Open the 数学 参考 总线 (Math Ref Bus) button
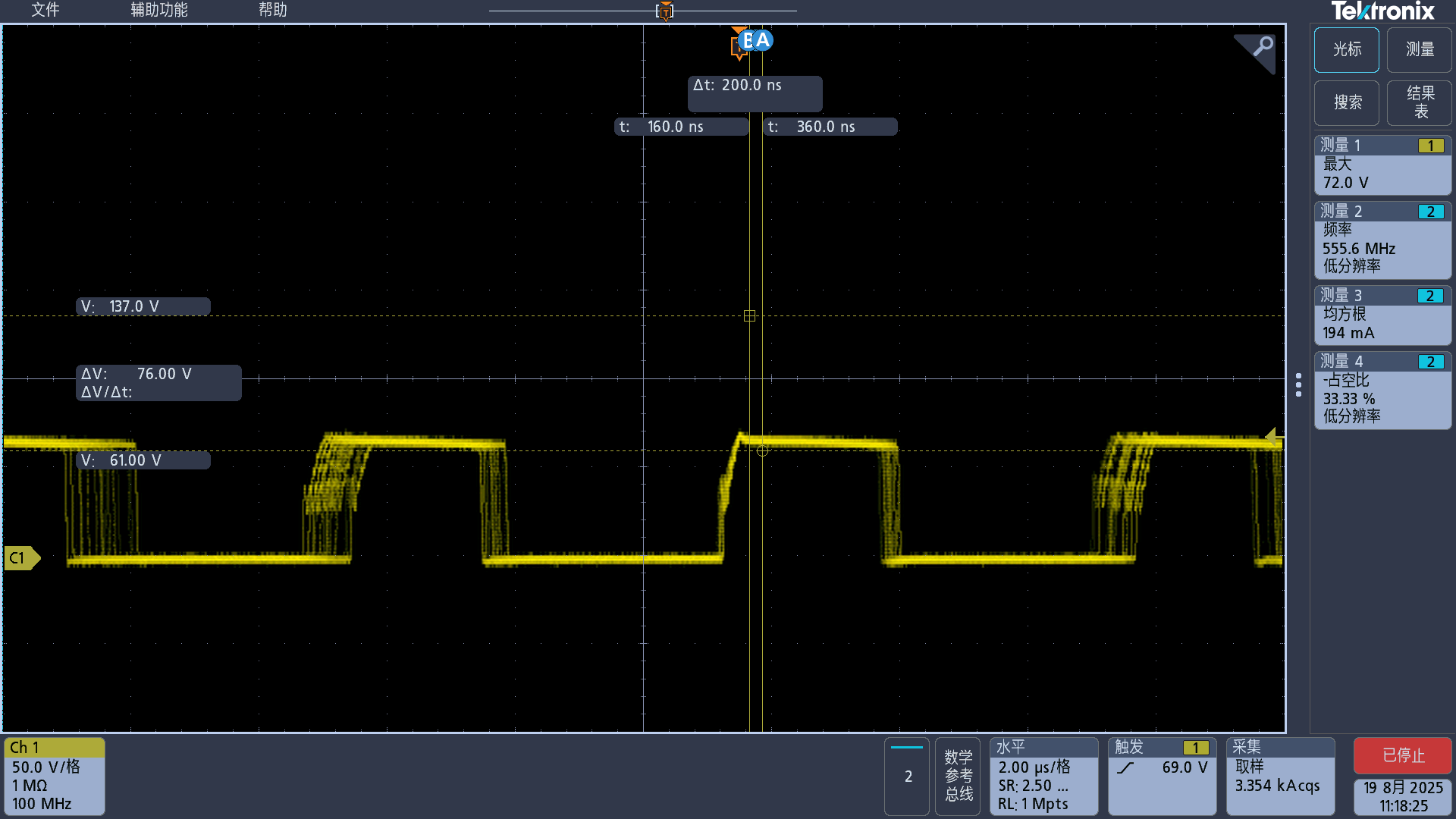The image size is (1456, 819). point(959,776)
